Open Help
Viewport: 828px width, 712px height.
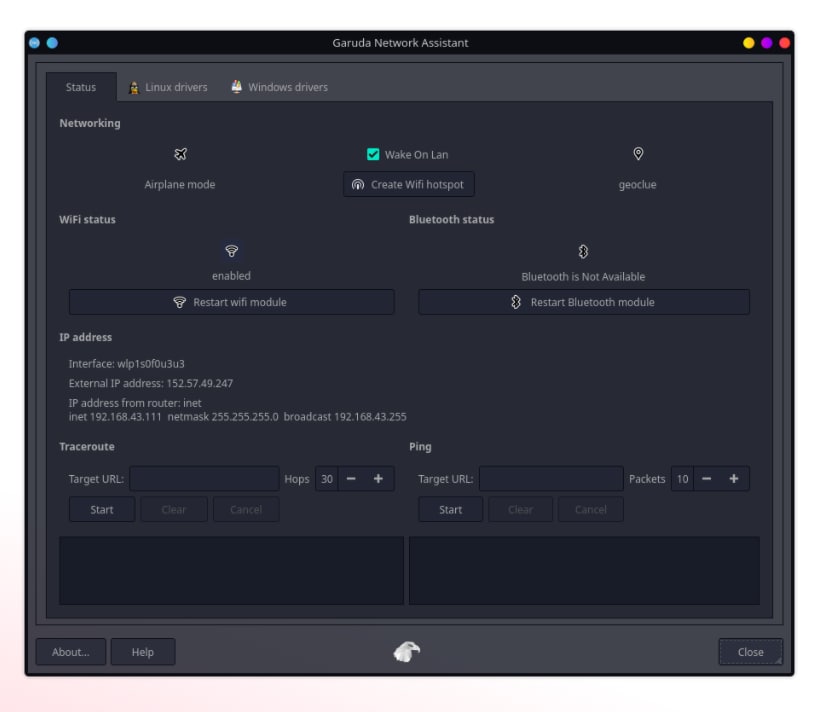click(x=143, y=652)
